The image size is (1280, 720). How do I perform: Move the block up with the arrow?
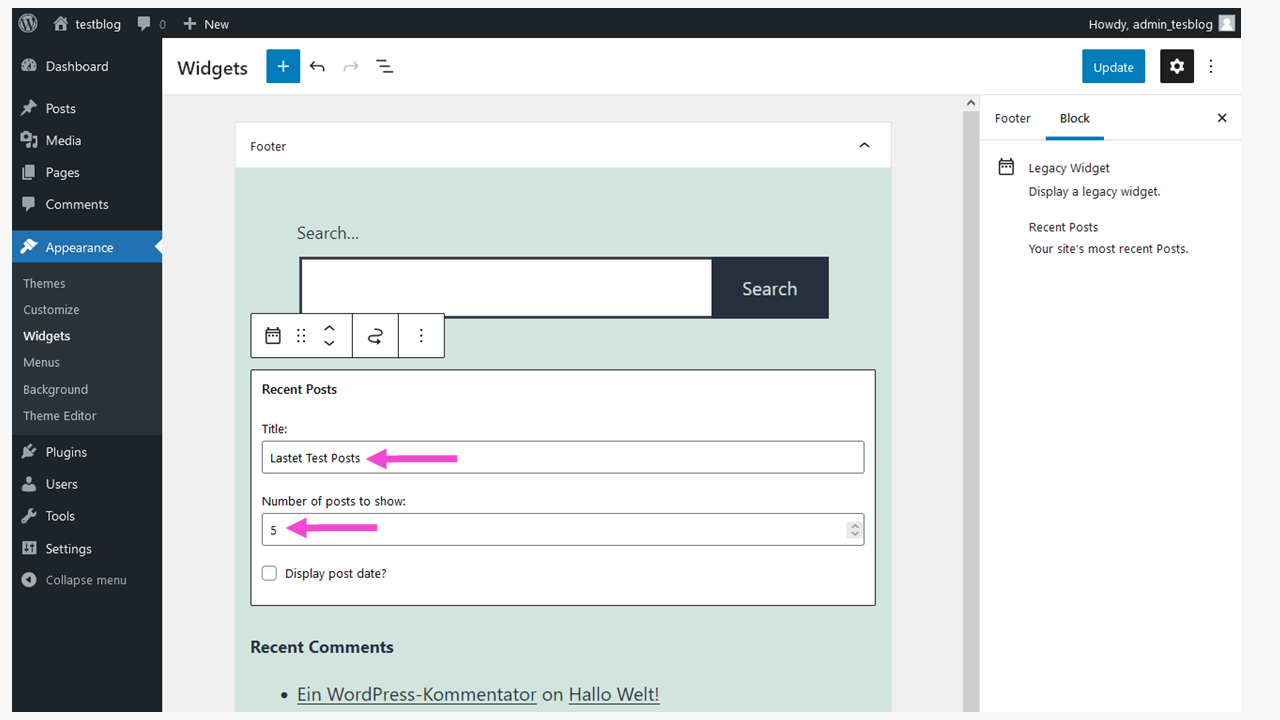pos(329,328)
